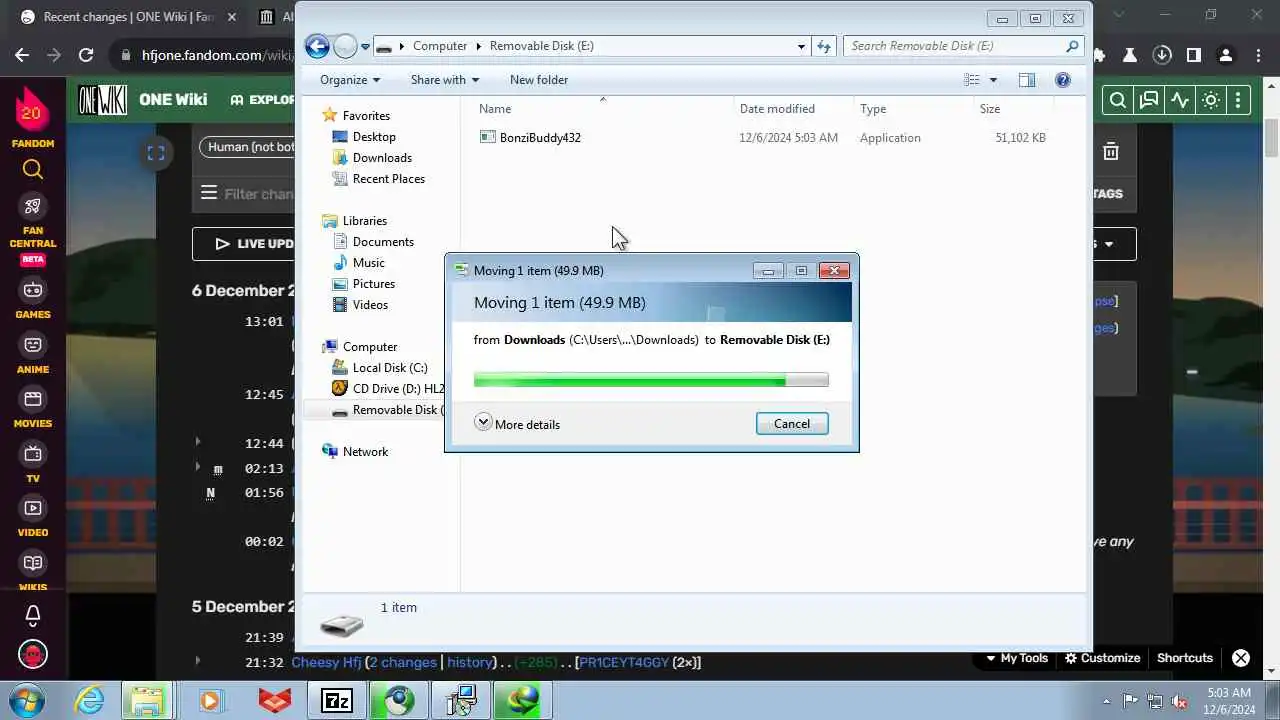Image resolution: width=1280 pixels, height=720 pixels.
Task: Open Chrome three-dot menu
Action: coord(1258,55)
